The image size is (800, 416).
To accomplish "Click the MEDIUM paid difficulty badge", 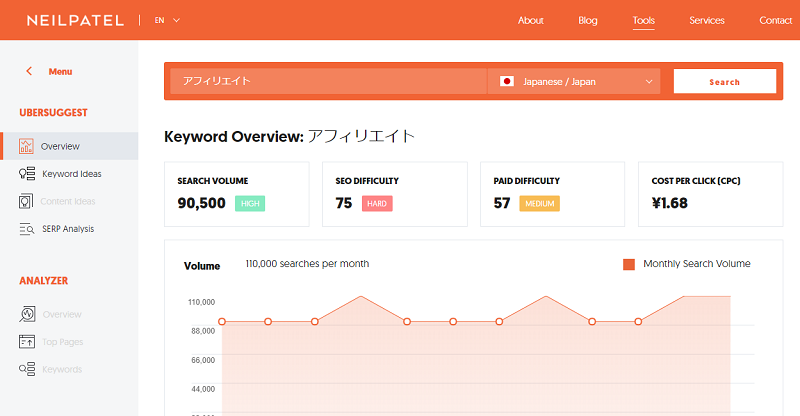I will [x=539, y=203].
